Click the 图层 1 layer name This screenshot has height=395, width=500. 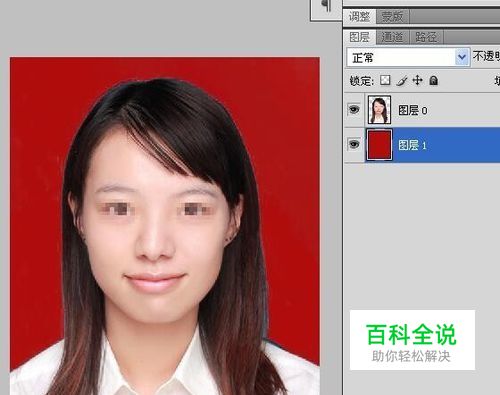click(x=412, y=145)
